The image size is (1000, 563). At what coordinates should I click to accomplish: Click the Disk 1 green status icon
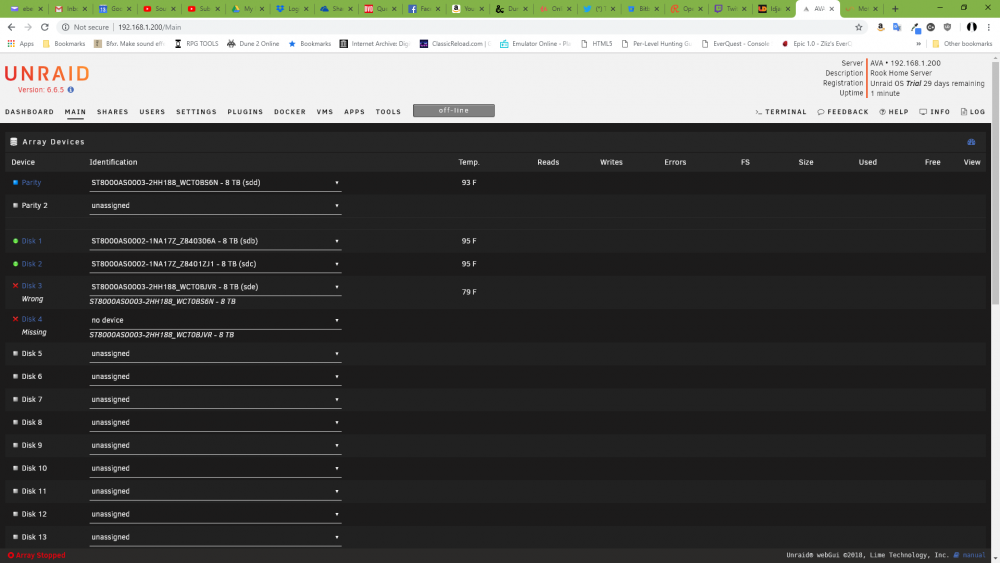pyautogui.click(x=15, y=241)
